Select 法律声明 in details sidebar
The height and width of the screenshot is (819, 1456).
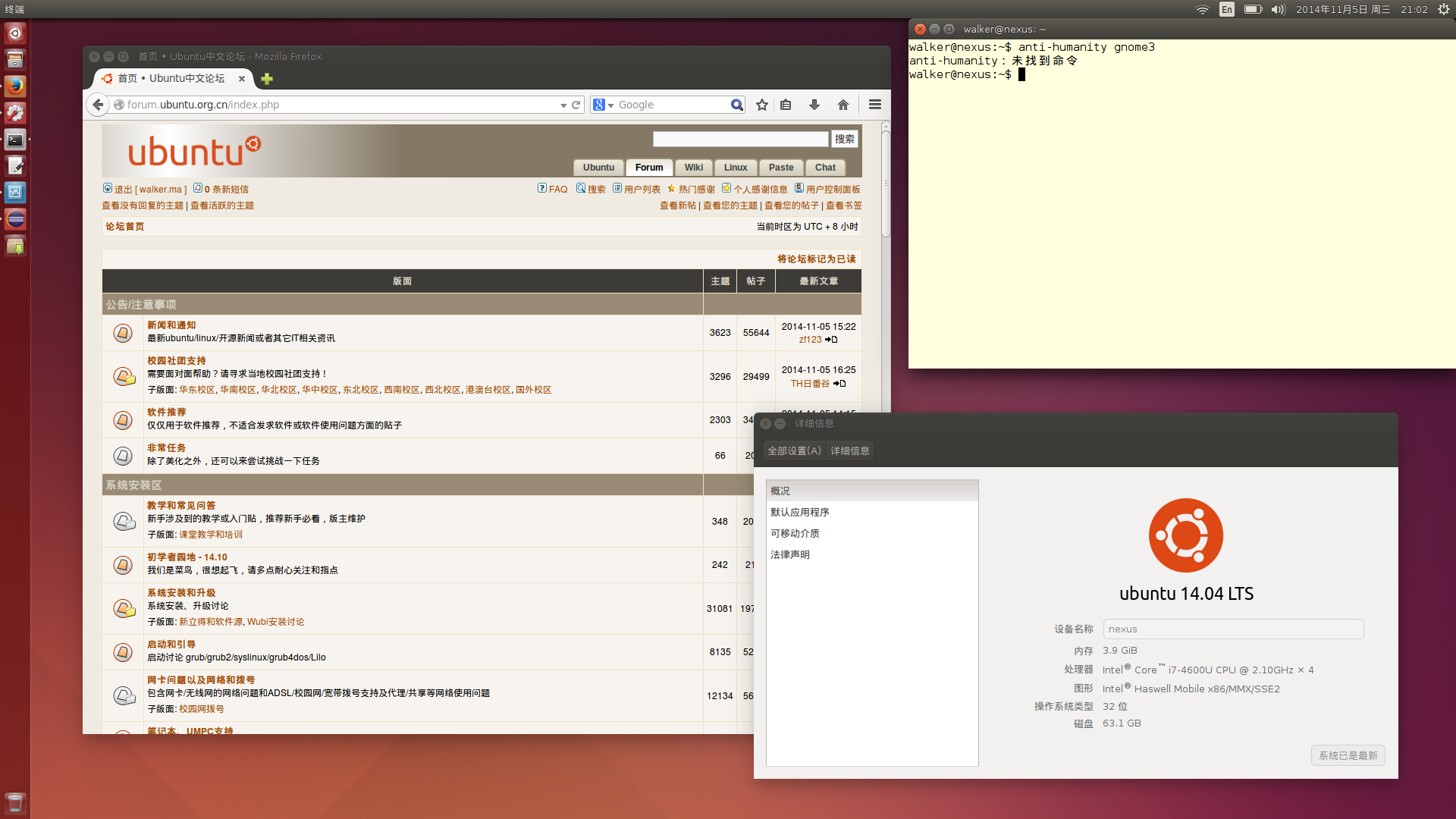click(x=872, y=555)
